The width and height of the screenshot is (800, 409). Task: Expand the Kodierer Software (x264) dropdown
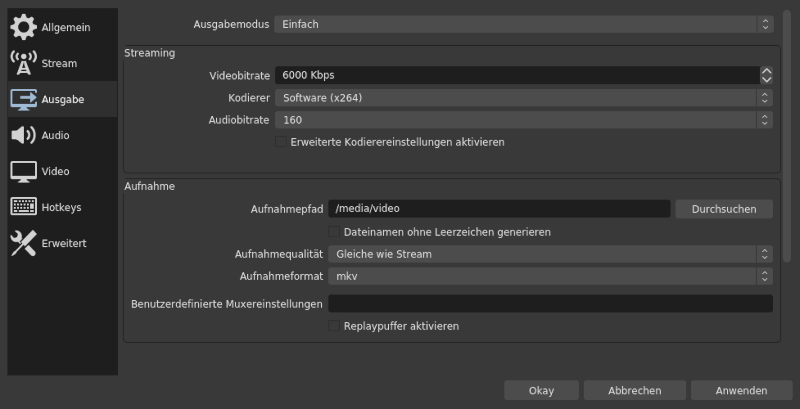pos(523,98)
